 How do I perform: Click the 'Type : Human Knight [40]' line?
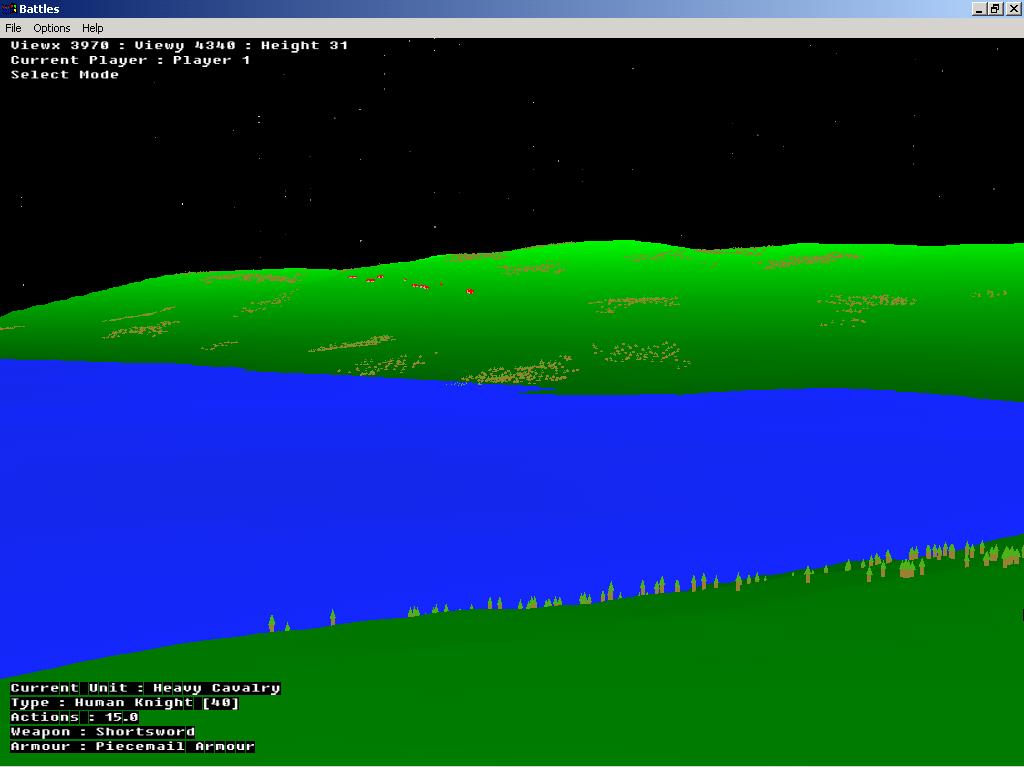pyautogui.click(x=125, y=703)
